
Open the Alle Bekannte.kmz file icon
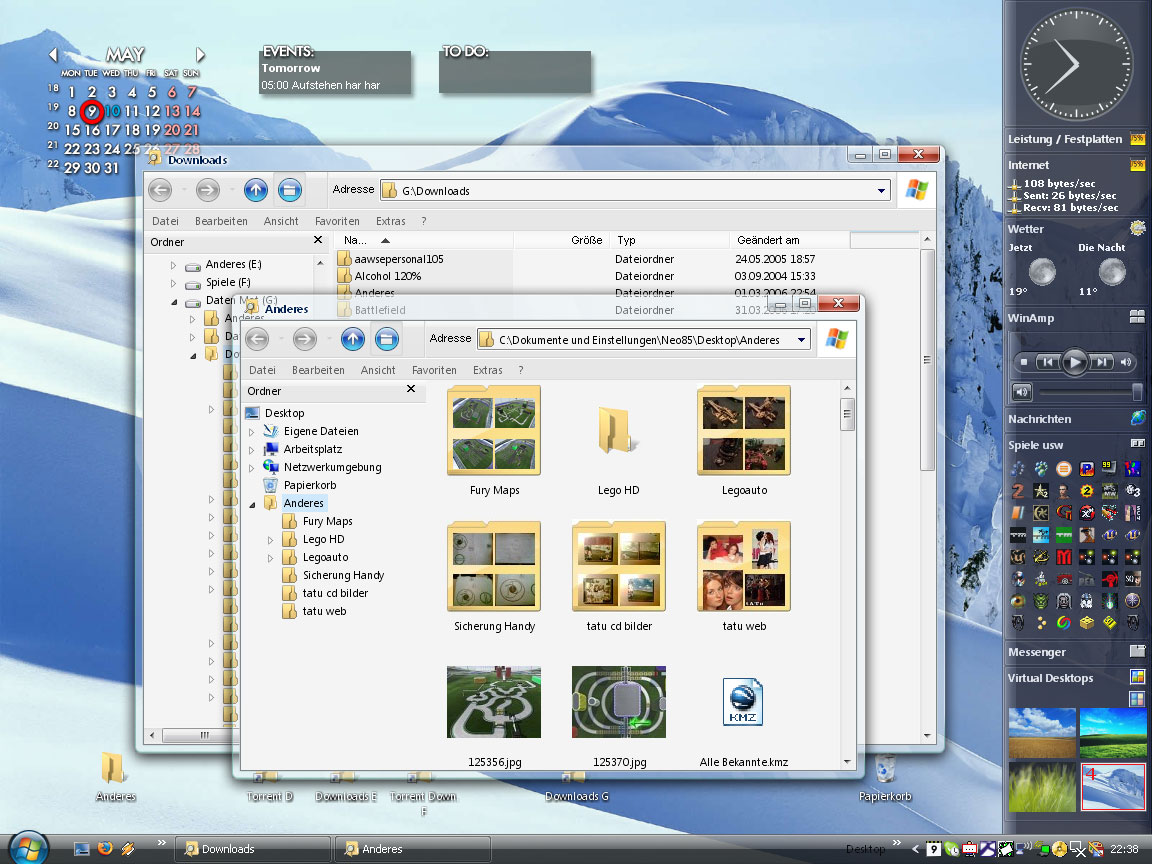pos(743,704)
